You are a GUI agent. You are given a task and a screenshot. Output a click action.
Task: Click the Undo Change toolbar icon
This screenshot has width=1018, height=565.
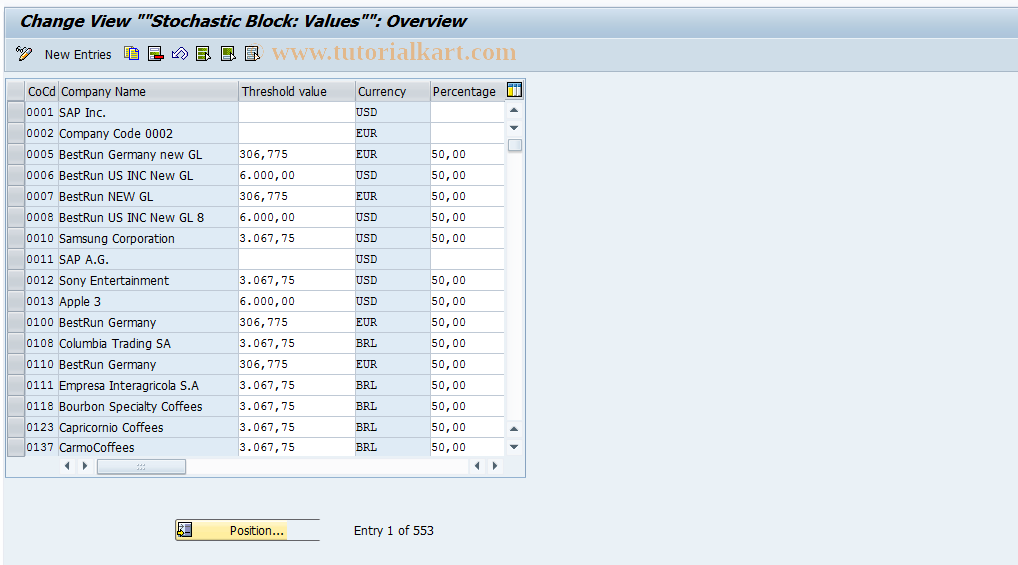point(180,54)
